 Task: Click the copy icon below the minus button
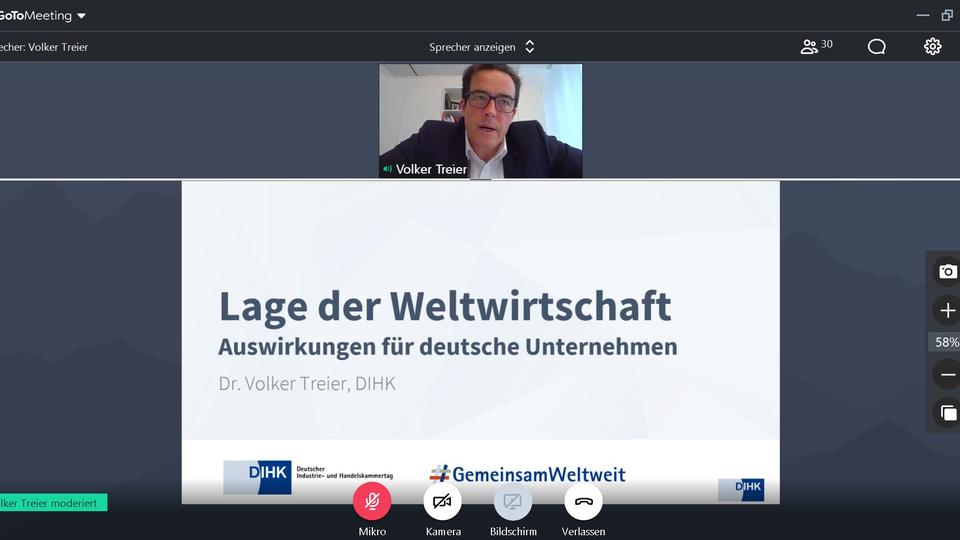tap(947, 413)
